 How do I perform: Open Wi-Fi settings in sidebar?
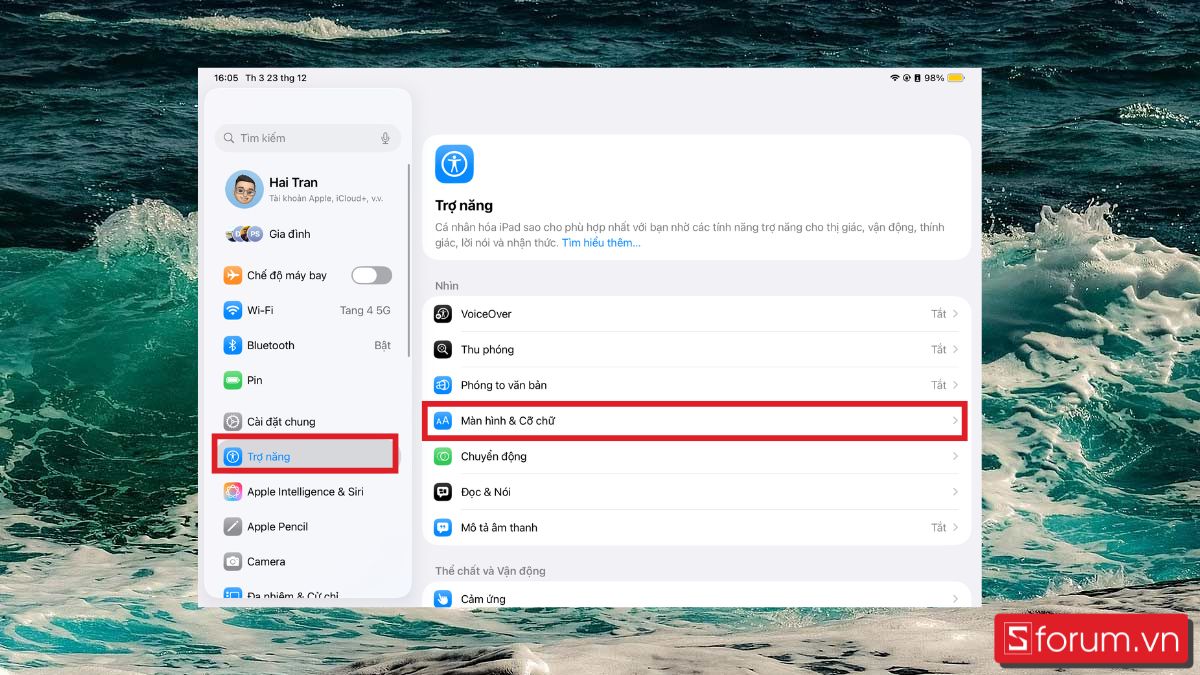click(308, 310)
